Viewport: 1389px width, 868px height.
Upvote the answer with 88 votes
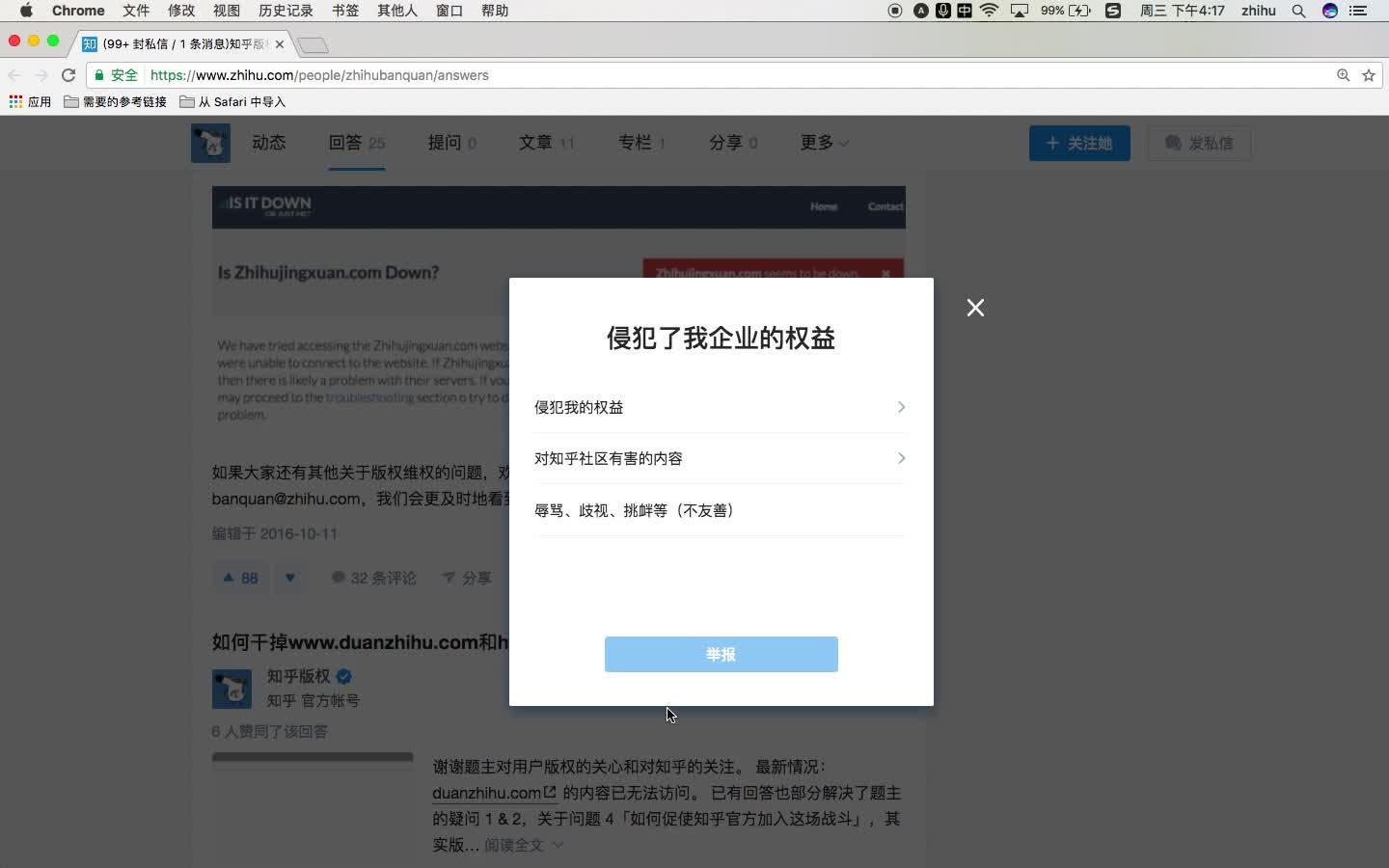click(240, 578)
